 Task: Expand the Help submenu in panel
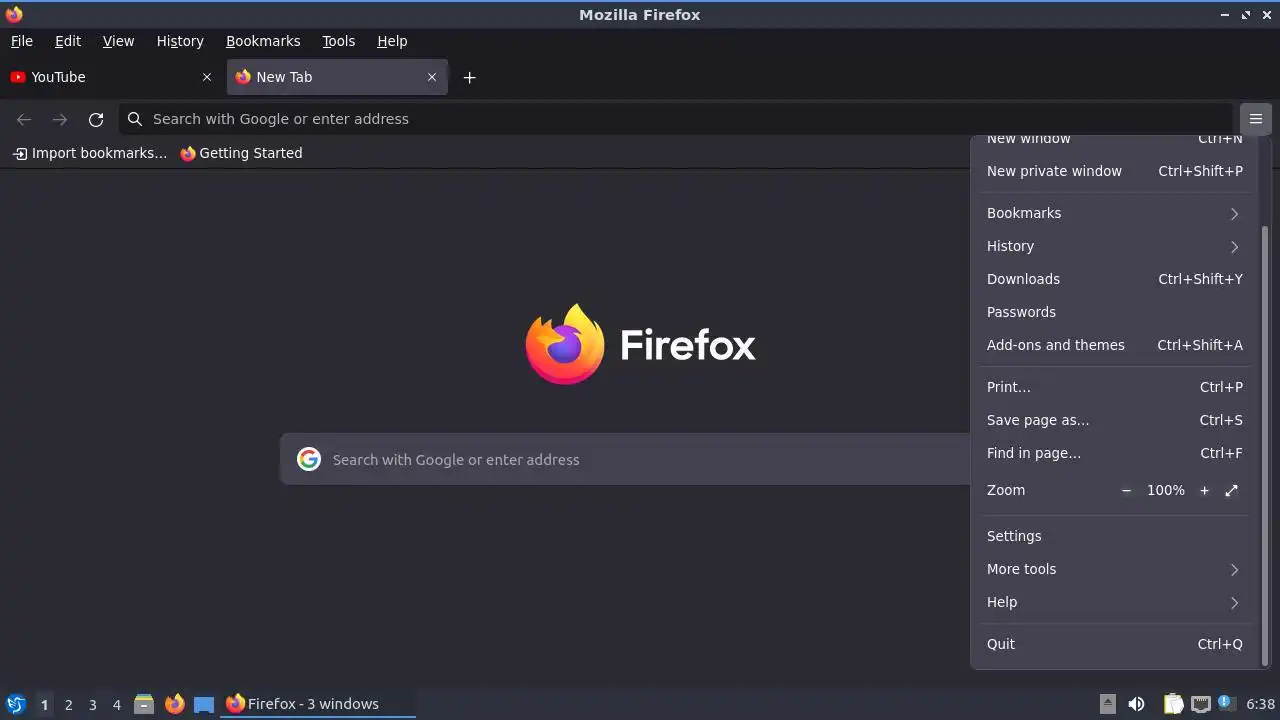(1114, 602)
